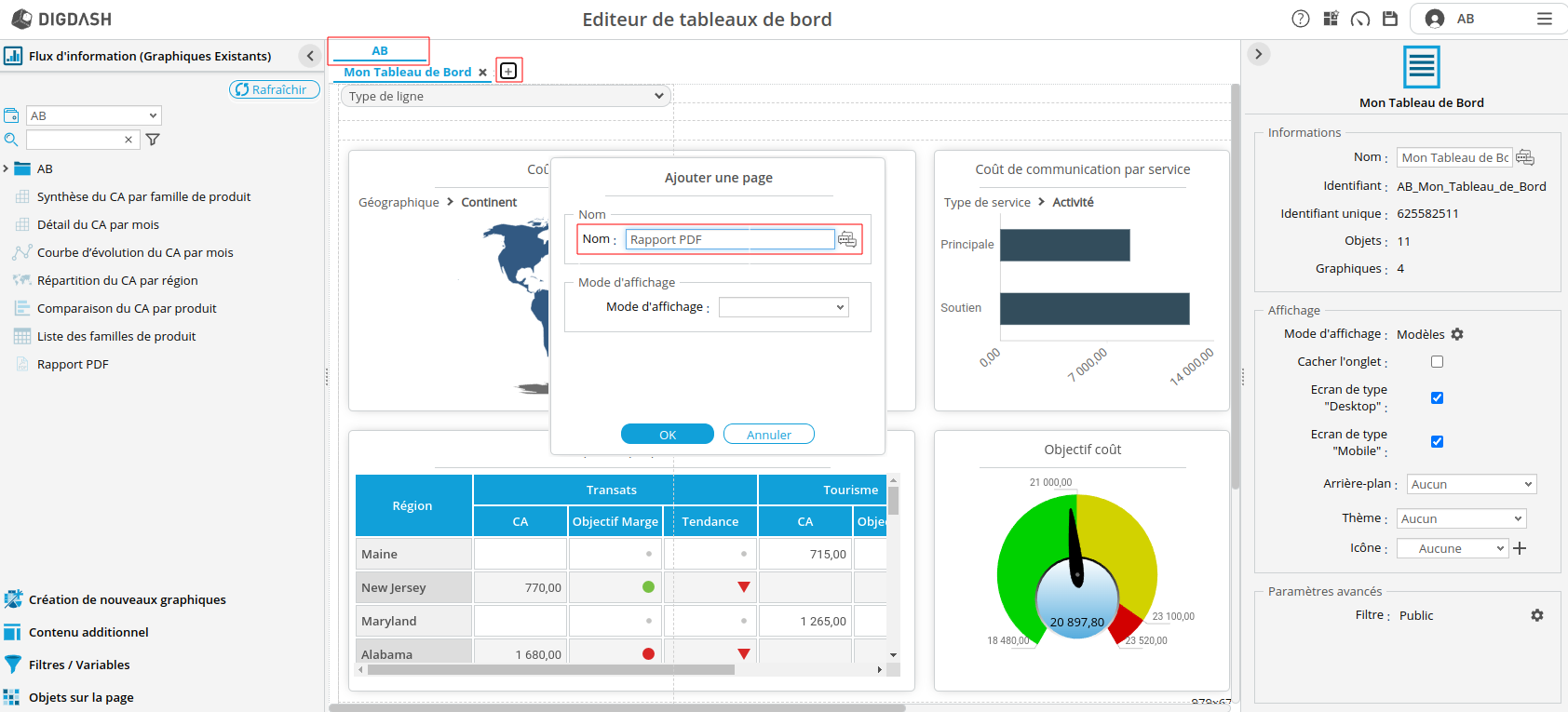The width and height of the screenshot is (1568, 712).
Task: Click translation icon next to Rapport PDF field
Action: 846,240
